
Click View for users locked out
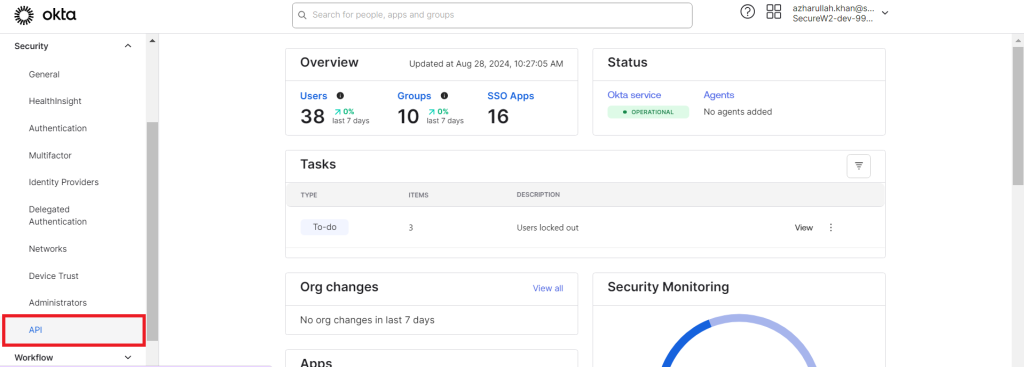804,227
